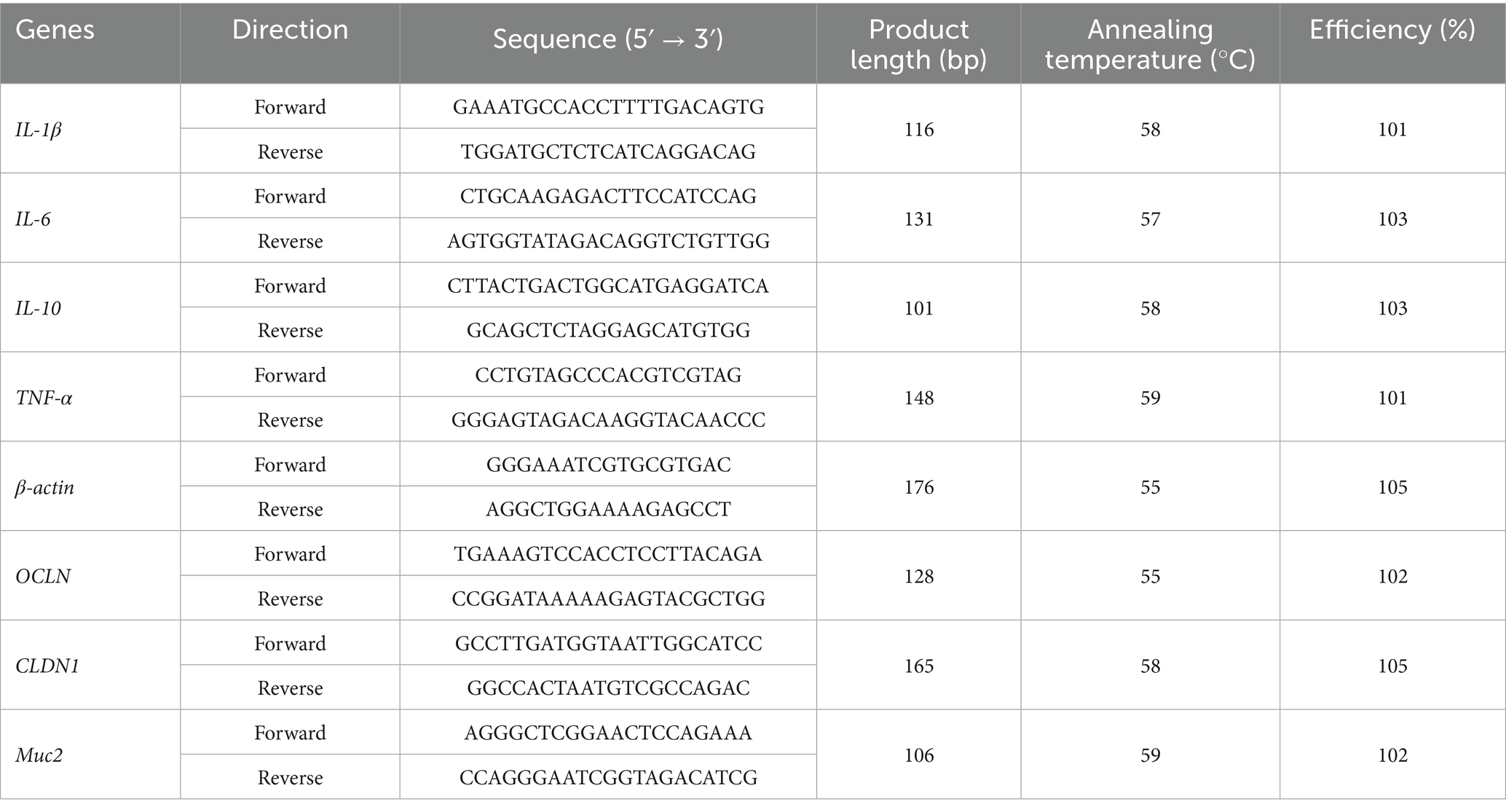Viewport: 1506px width, 812px height.
Task: Select the Muc2 gene cell
Action: coord(39,756)
